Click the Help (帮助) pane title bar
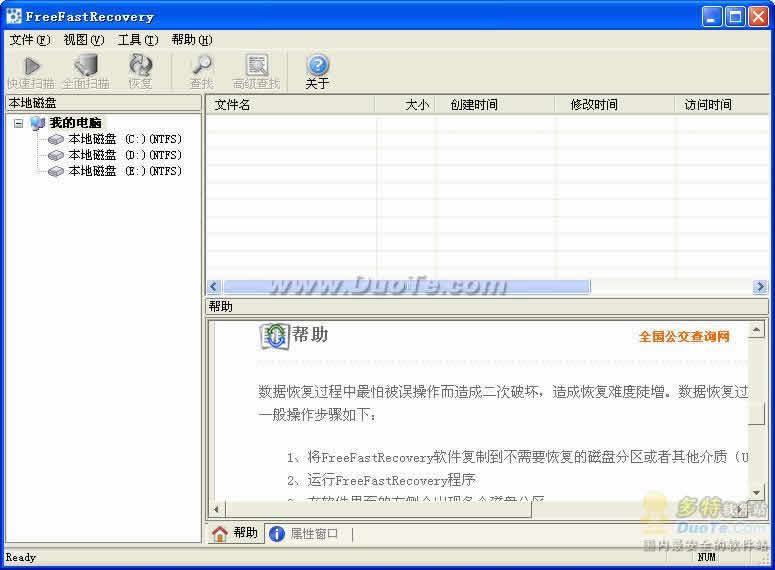The width and height of the screenshot is (775, 570). [487, 307]
